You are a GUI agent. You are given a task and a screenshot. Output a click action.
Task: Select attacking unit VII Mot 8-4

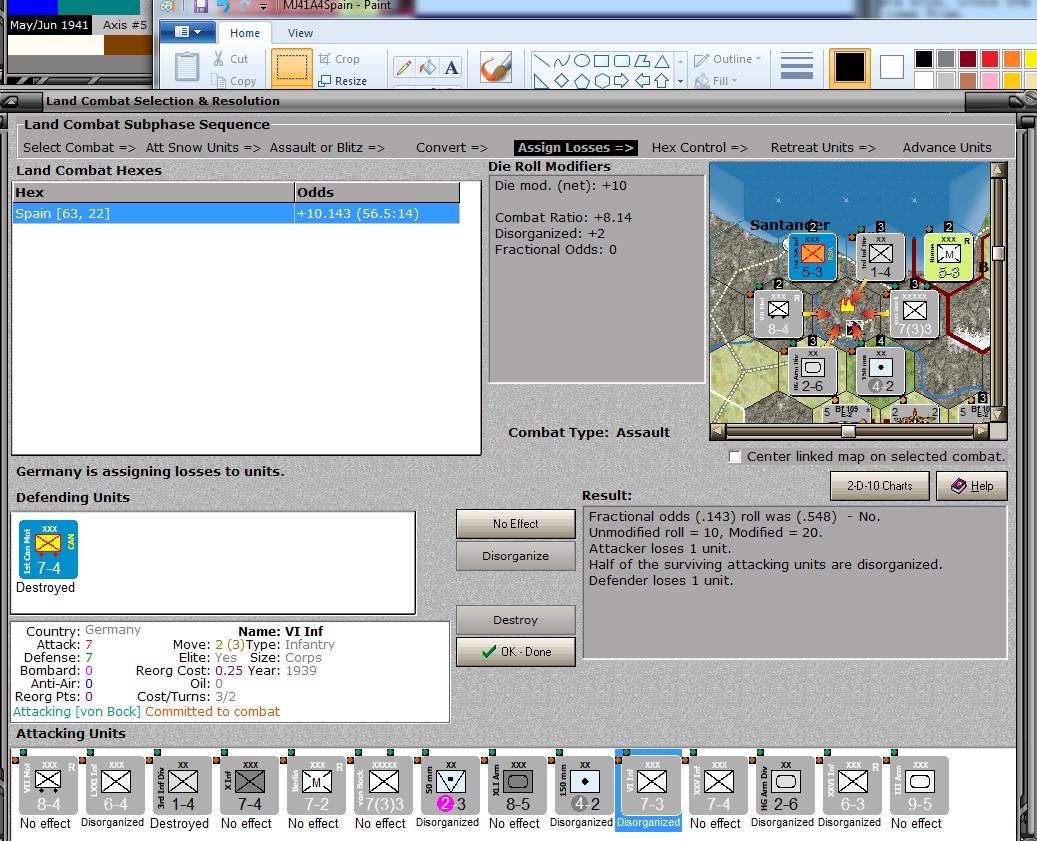click(x=48, y=785)
